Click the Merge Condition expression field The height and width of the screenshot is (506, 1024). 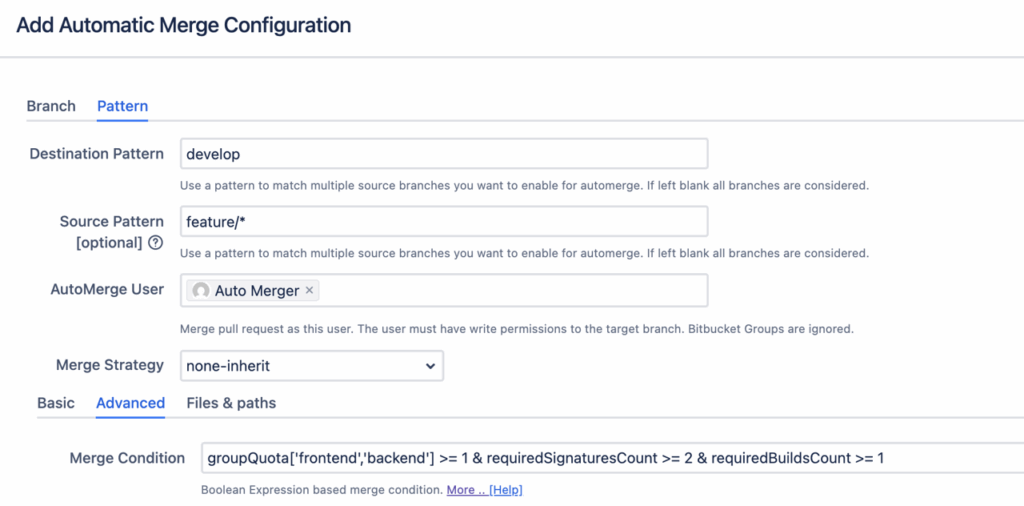tap(610, 458)
